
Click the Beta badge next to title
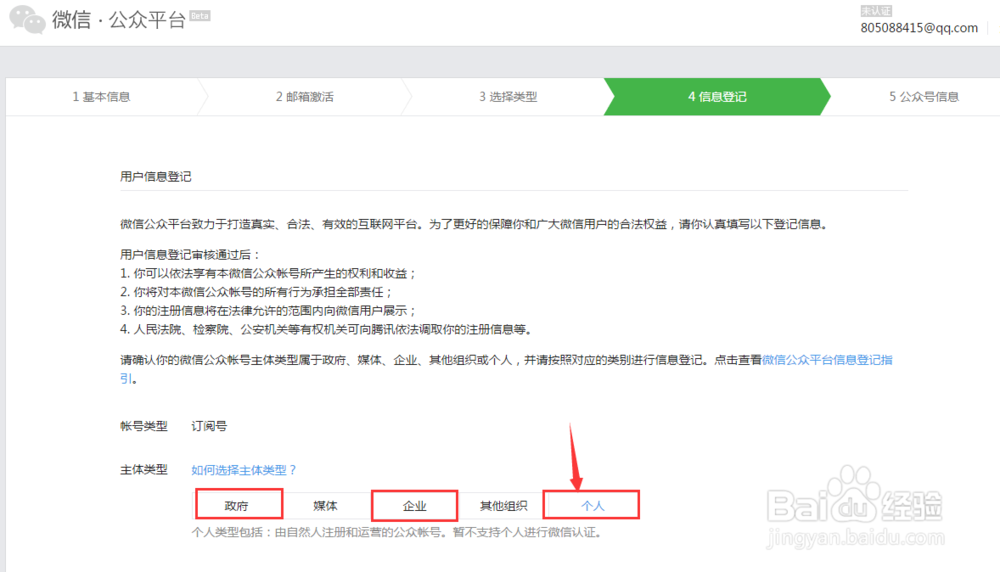click(x=200, y=16)
